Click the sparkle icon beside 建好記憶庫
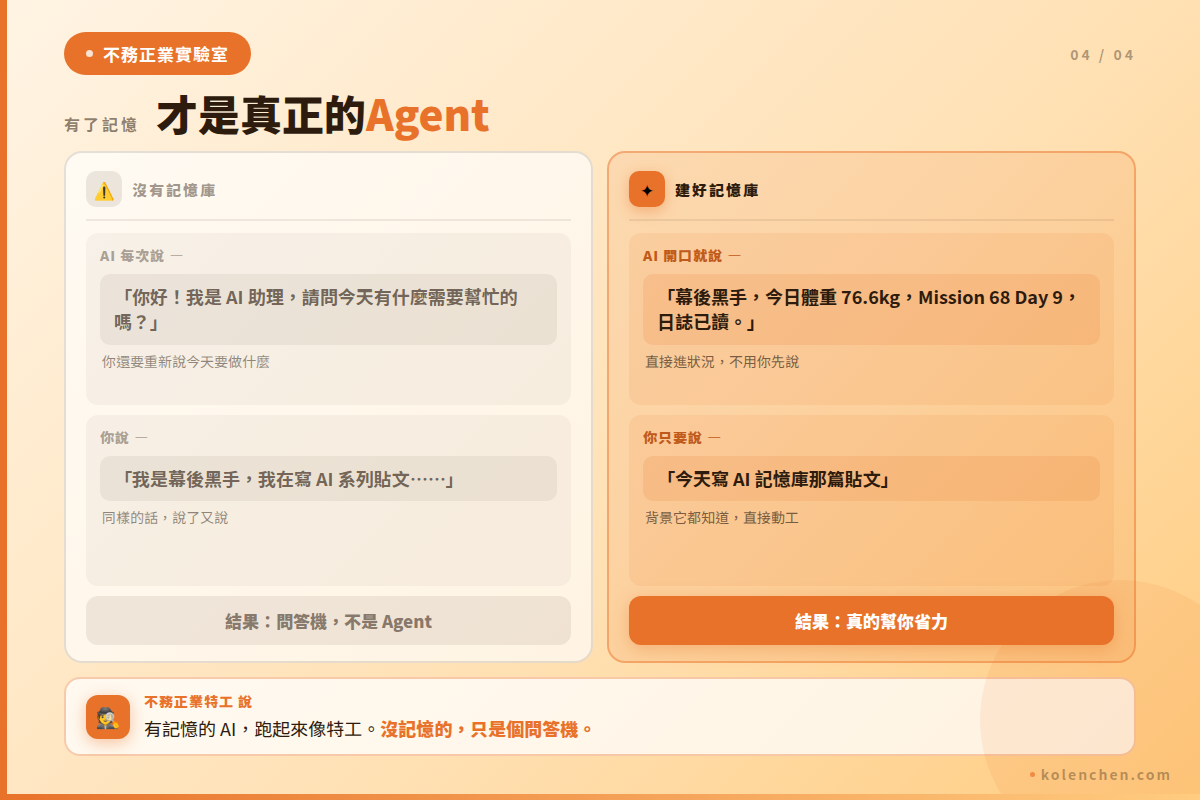1200x800 pixels. (647, 190)
